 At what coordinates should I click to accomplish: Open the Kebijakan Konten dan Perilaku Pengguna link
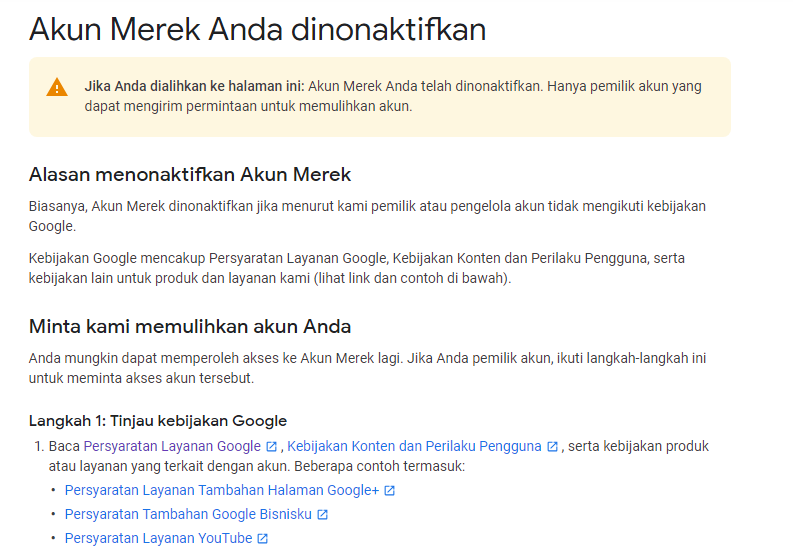pos(414,446)
